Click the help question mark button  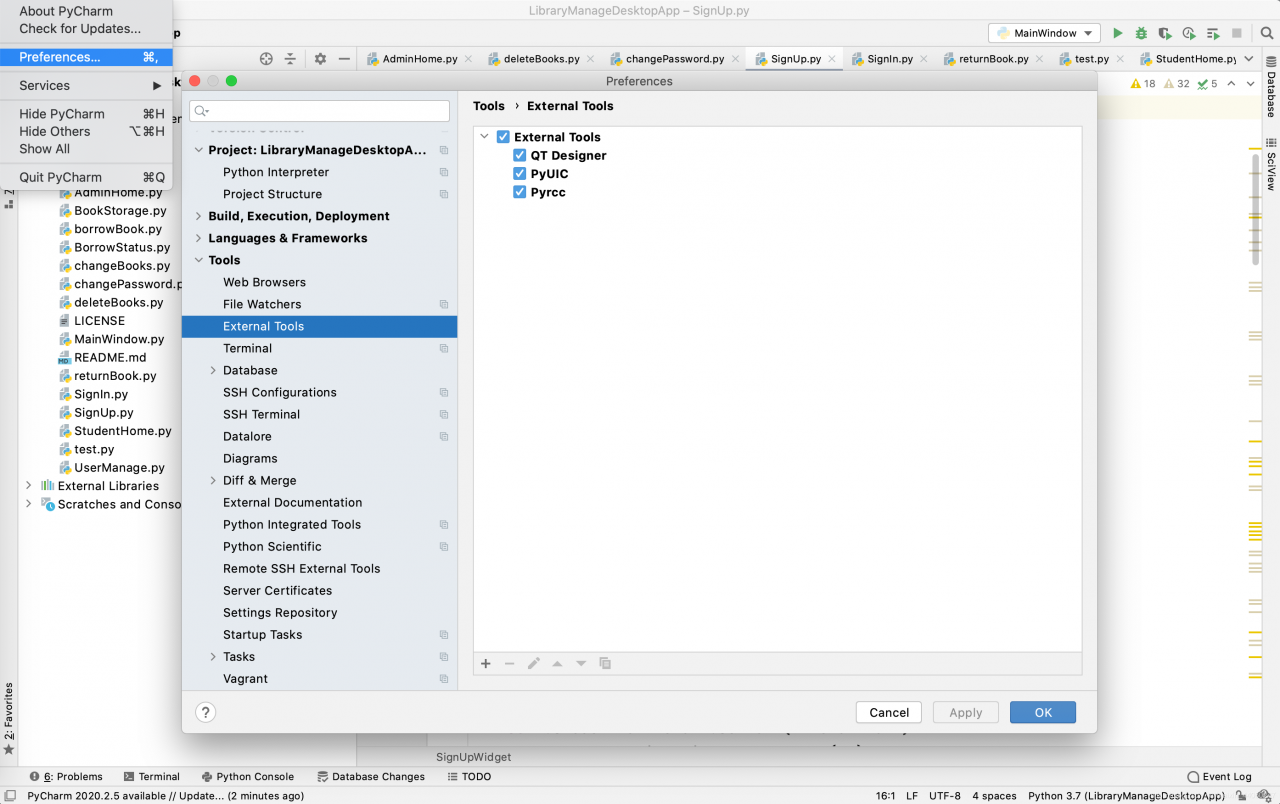tap(206, 713)
